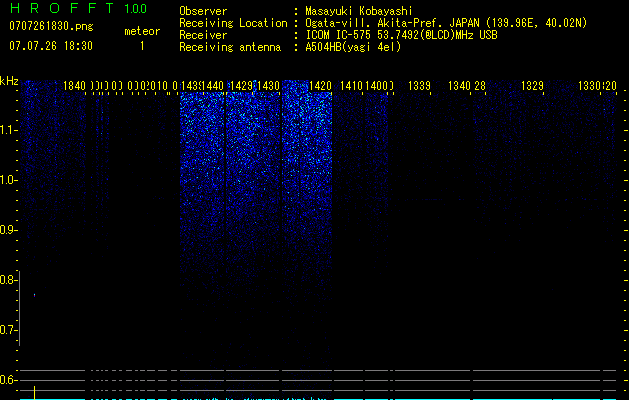The height and width of the screenshot is (400, 629).
Task: Click the 1420 time marker
Action: coord(321,86)
